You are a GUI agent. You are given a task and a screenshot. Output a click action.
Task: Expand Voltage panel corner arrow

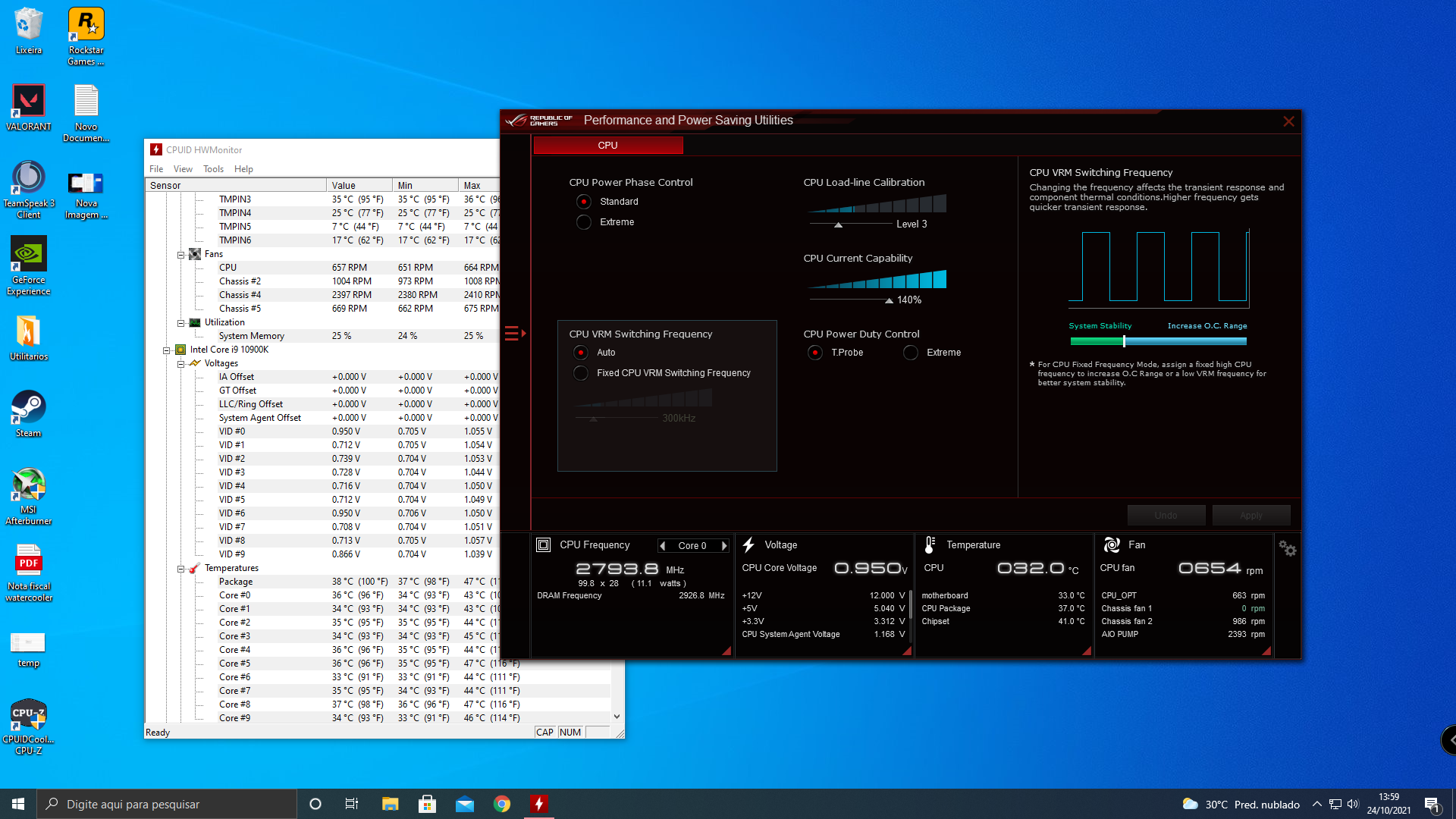coord(907,651)
